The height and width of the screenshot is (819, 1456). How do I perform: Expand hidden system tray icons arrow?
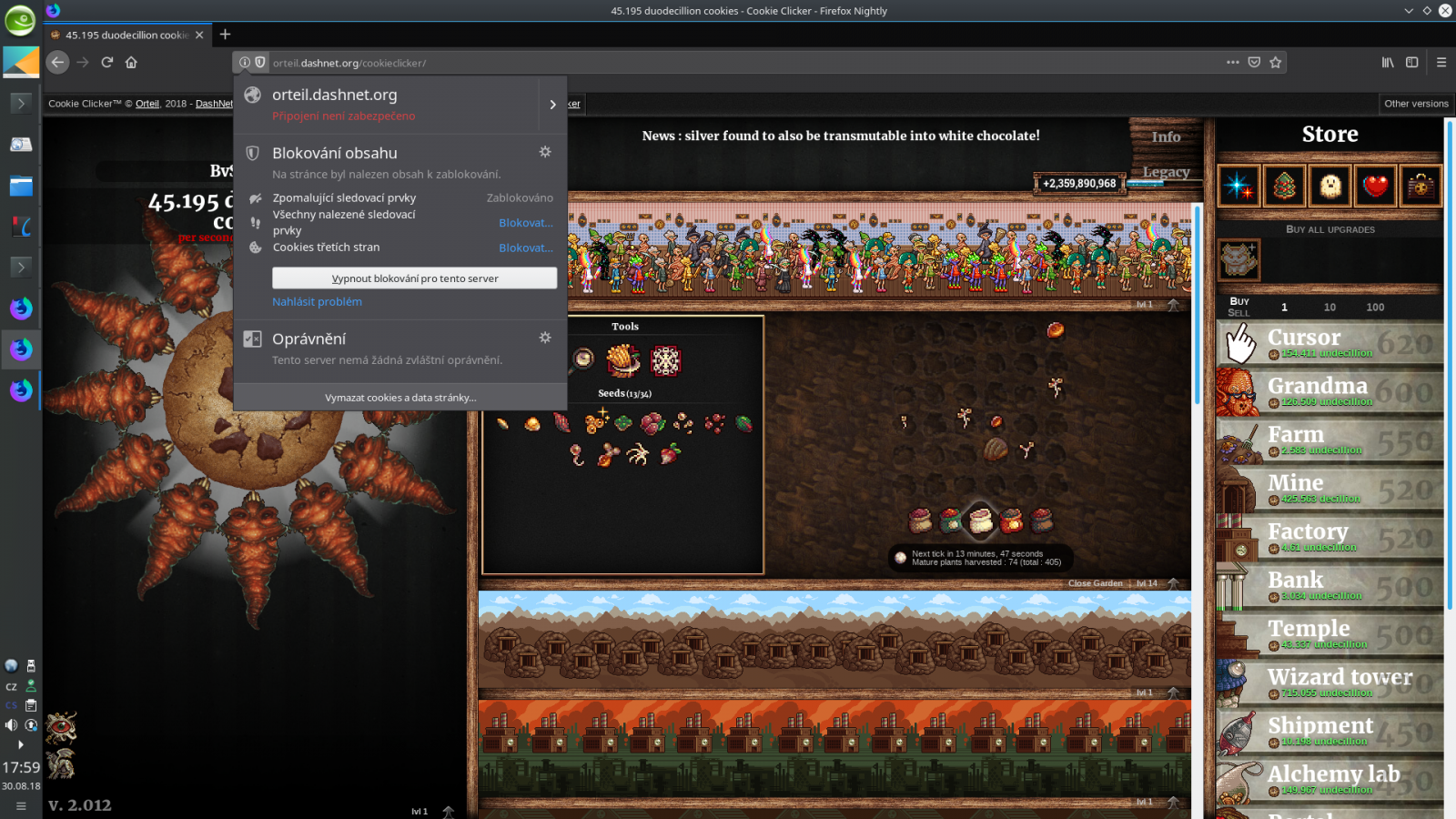pyautogui.click(x=21, y=744)
